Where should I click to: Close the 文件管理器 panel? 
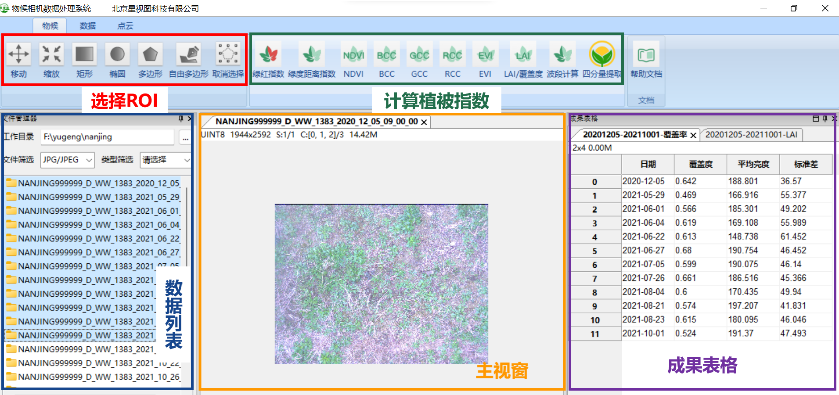tap(189, 118)
